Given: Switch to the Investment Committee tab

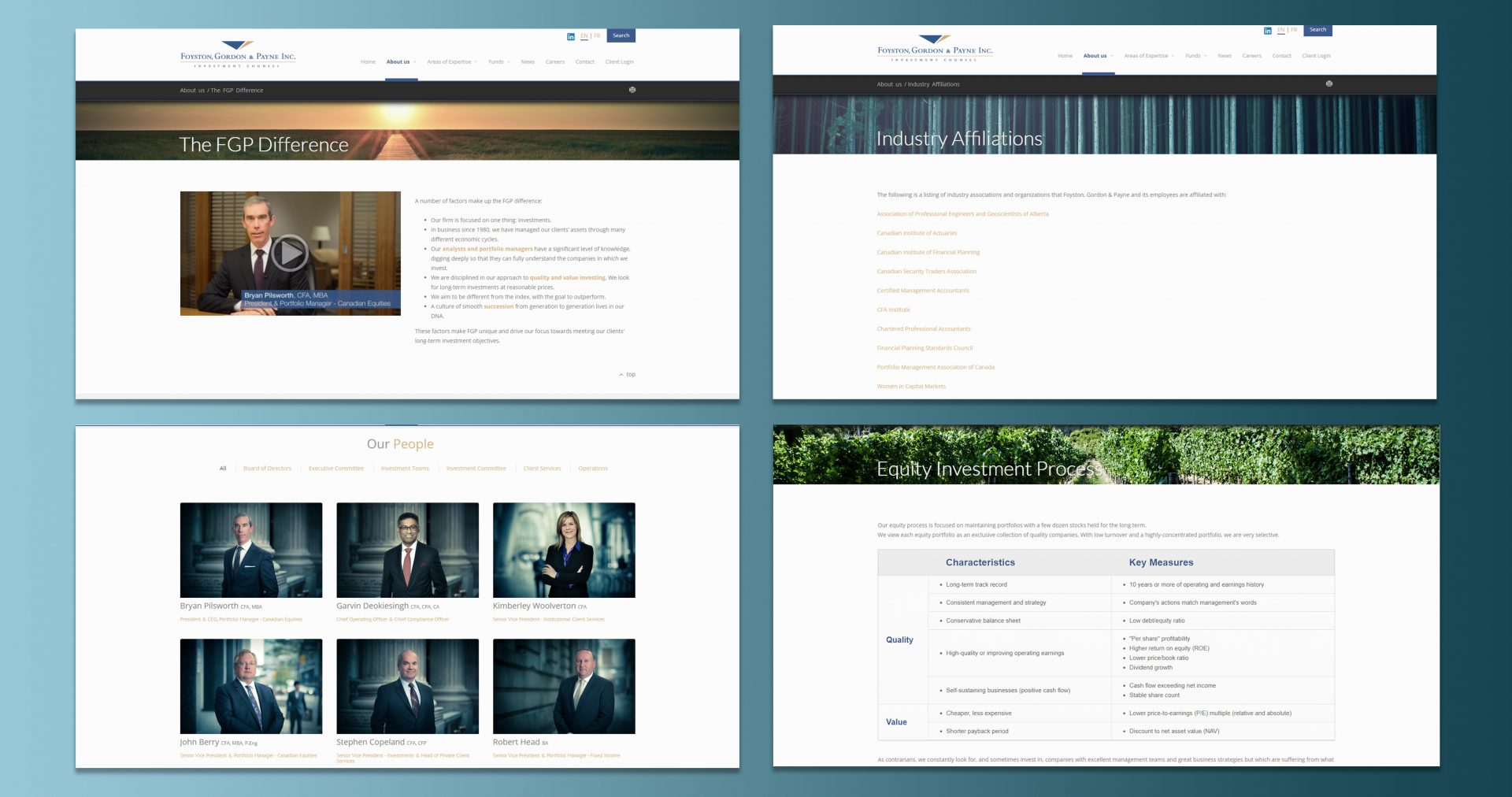Looking at the screenshot, I should (476, 469).
